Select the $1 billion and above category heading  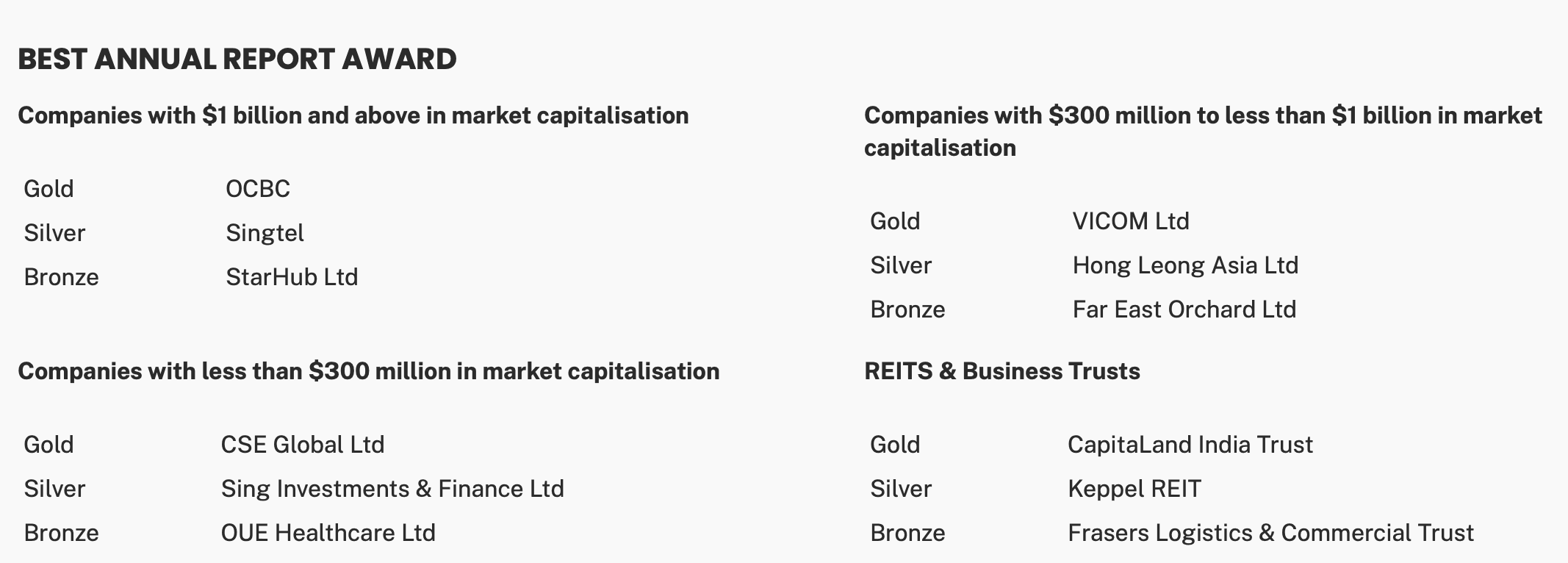click(353, 115)
